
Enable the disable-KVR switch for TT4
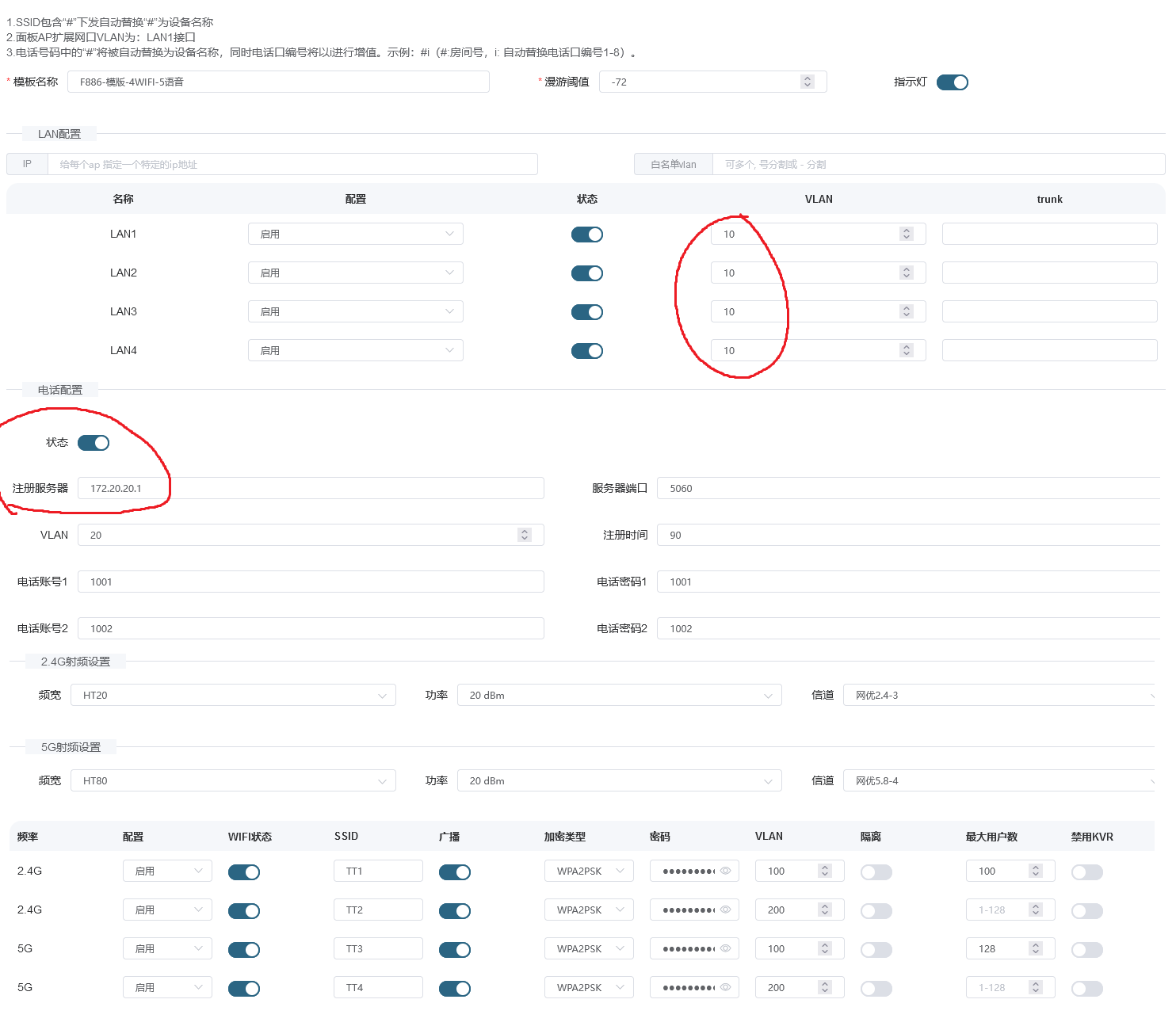1086,989
